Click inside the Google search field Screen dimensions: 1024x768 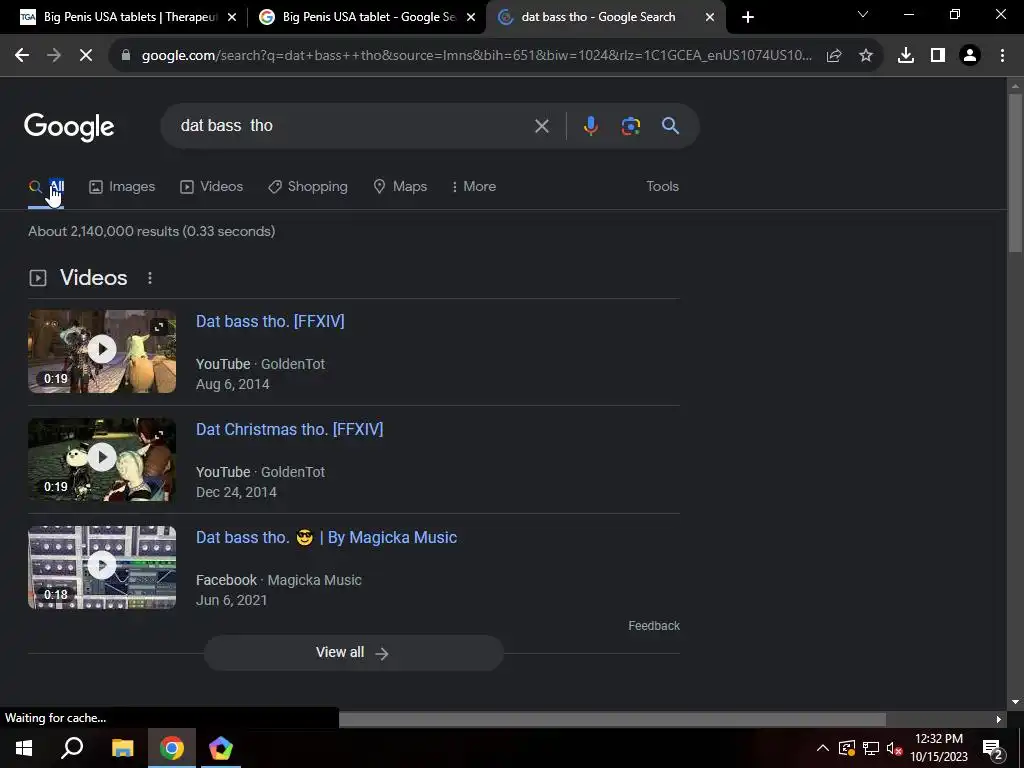[353, 125]
